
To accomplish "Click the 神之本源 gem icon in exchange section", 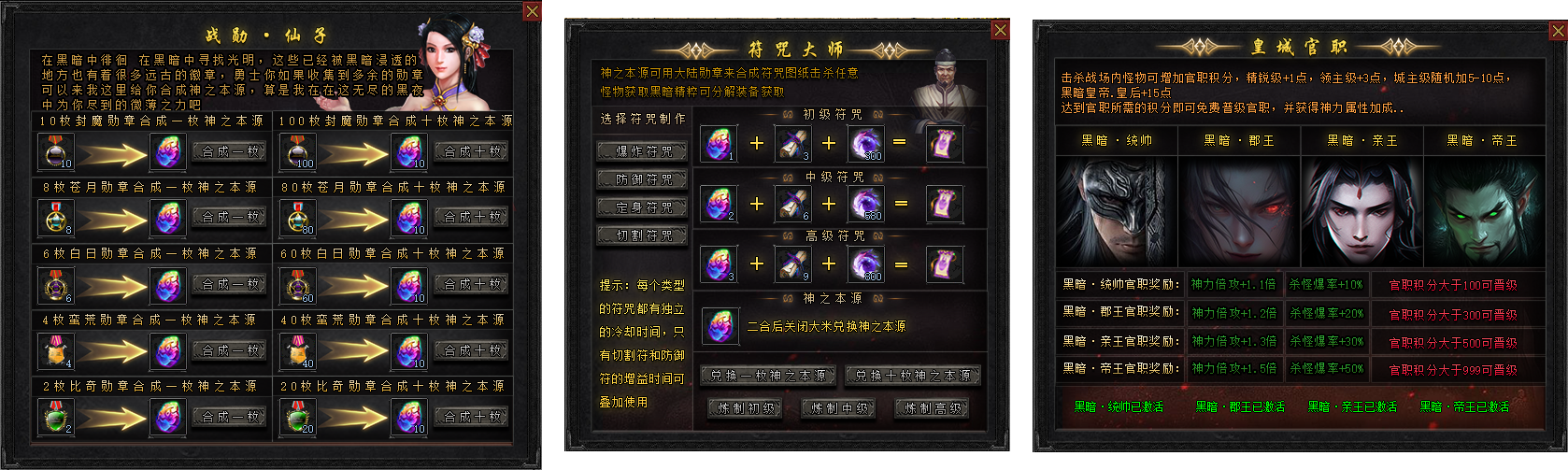I will (719, 326).
